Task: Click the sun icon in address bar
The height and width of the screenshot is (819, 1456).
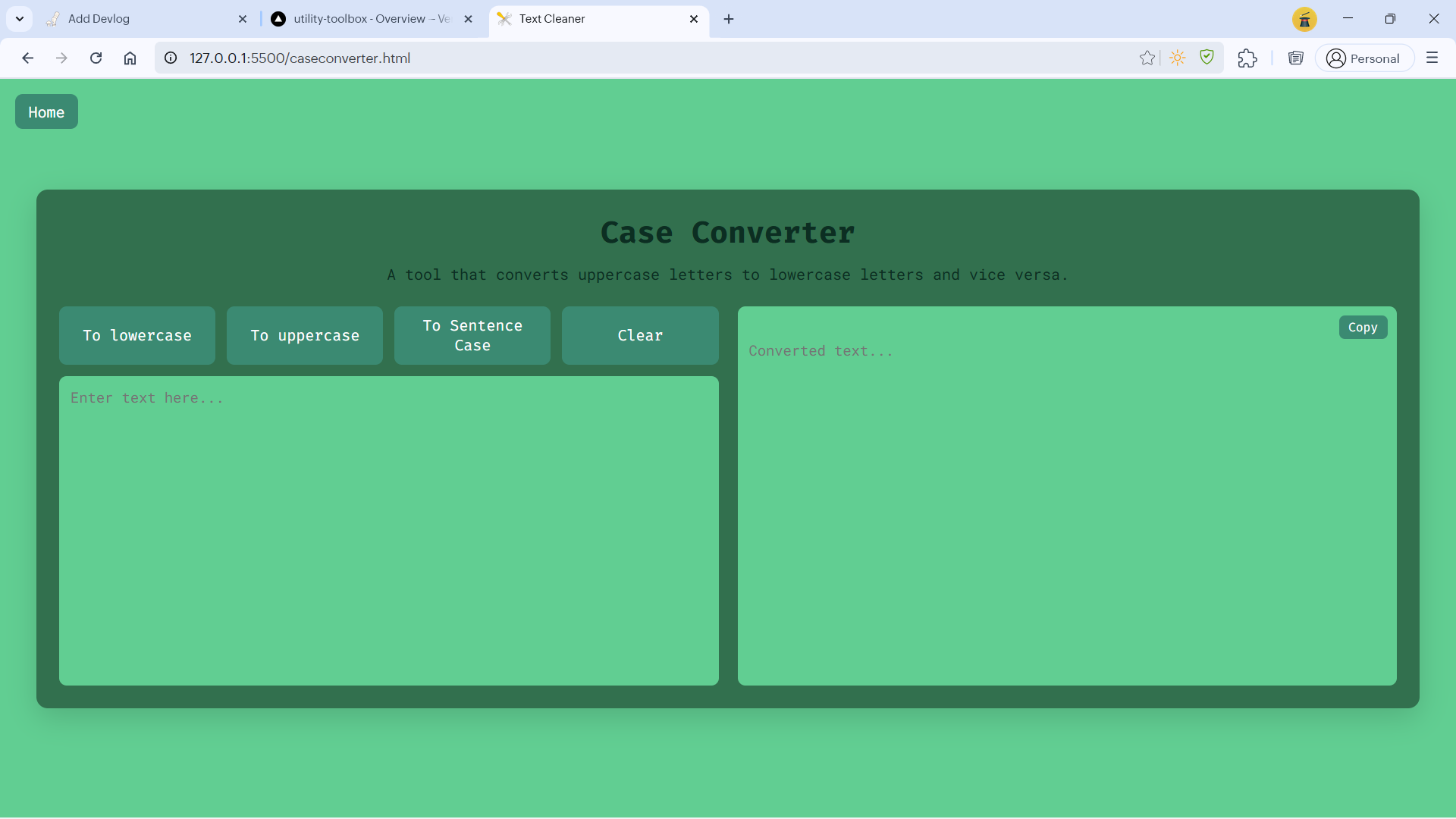Action: (x=1177, y=58)
